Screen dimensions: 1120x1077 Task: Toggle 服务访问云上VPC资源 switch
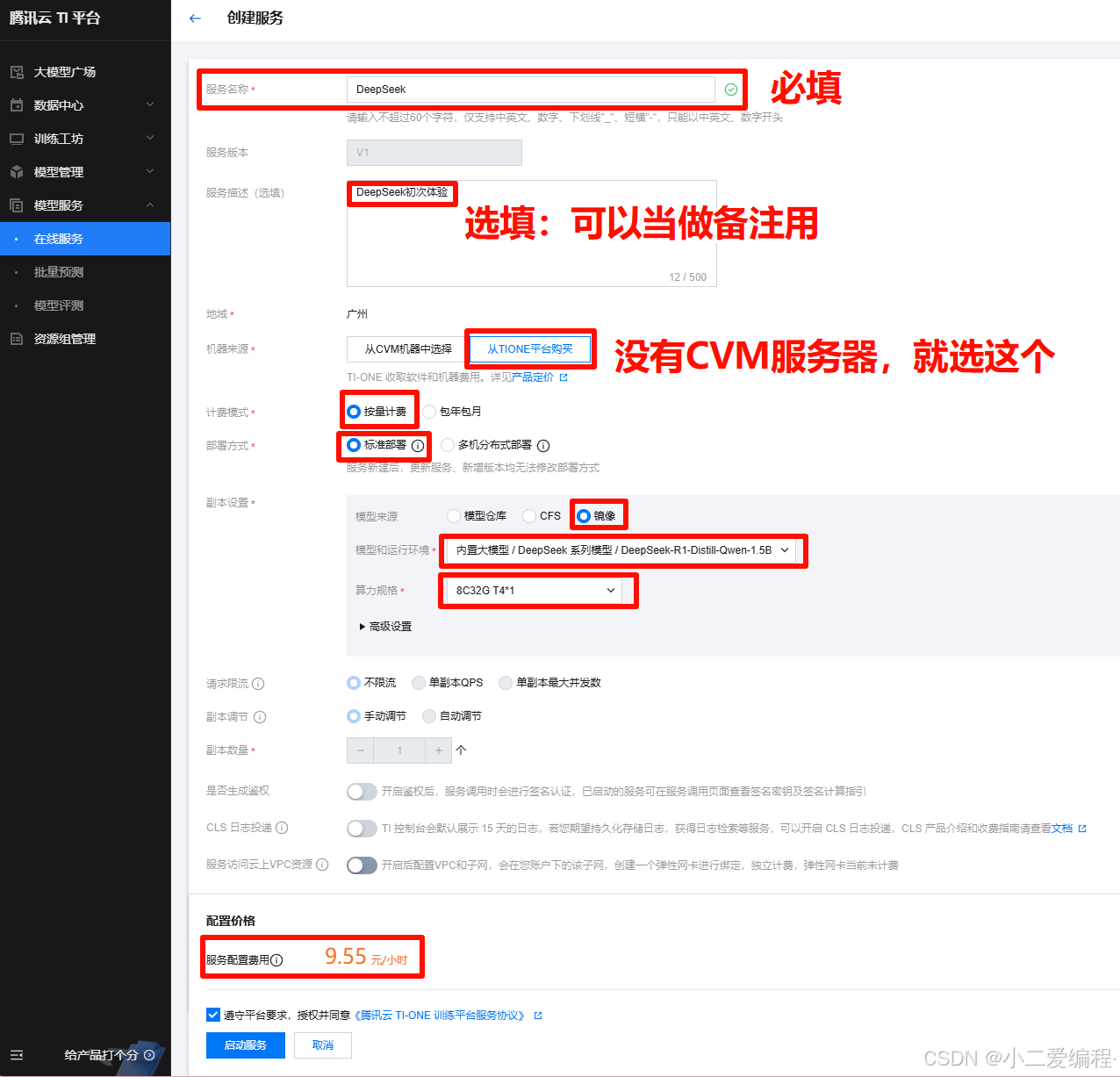coord(362,865)
